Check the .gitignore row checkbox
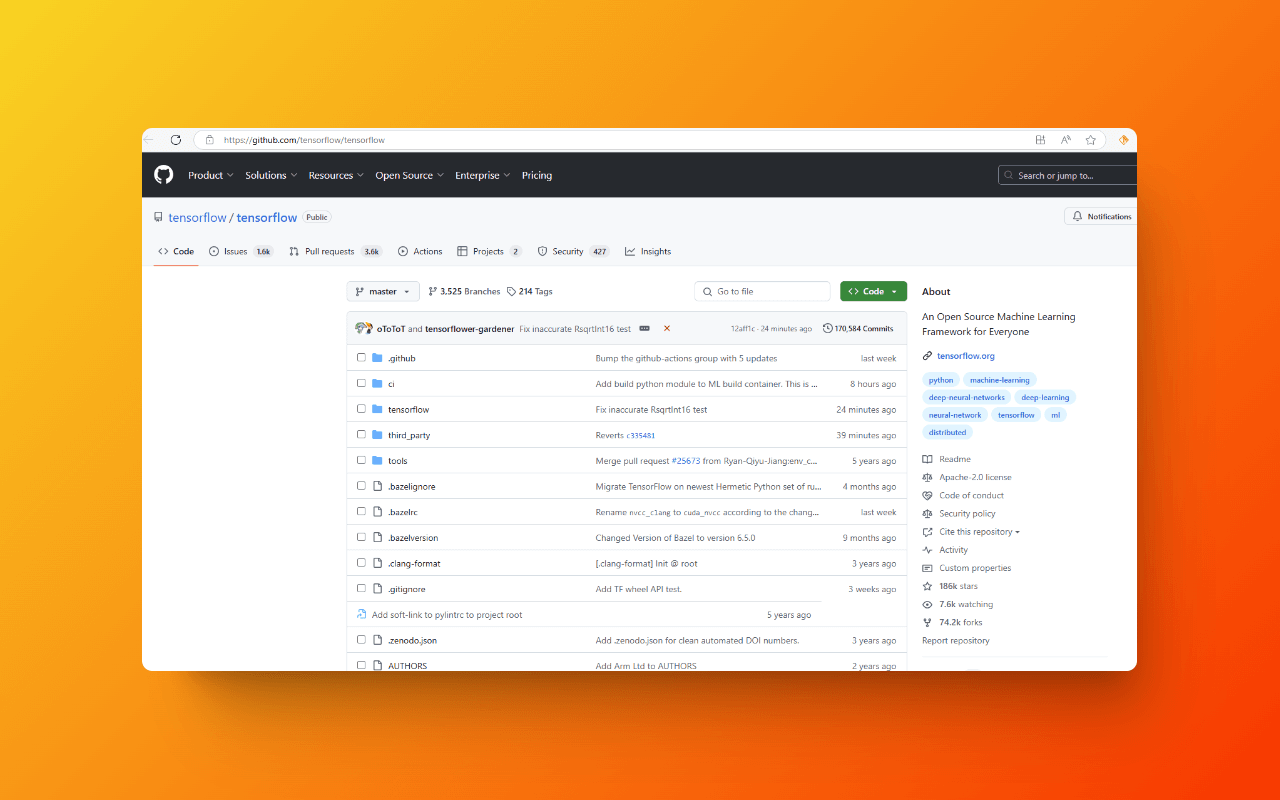 pos(361,588)
